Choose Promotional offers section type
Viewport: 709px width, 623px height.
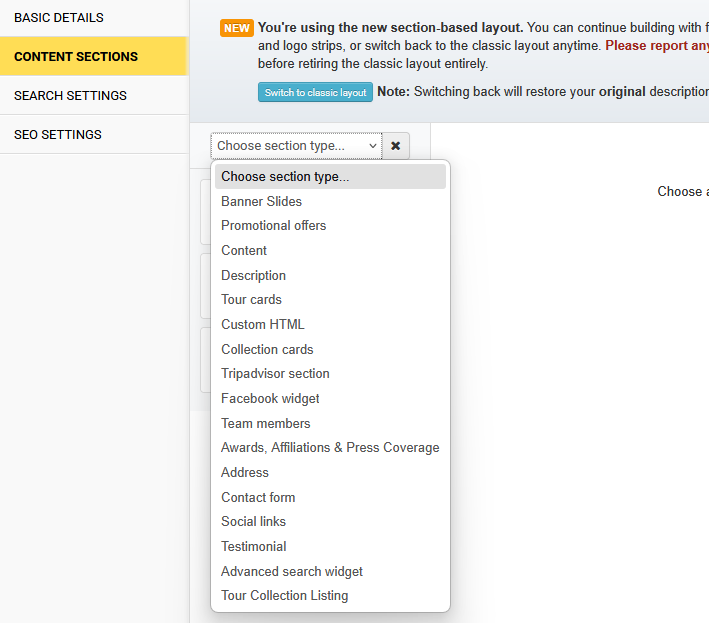273,226
